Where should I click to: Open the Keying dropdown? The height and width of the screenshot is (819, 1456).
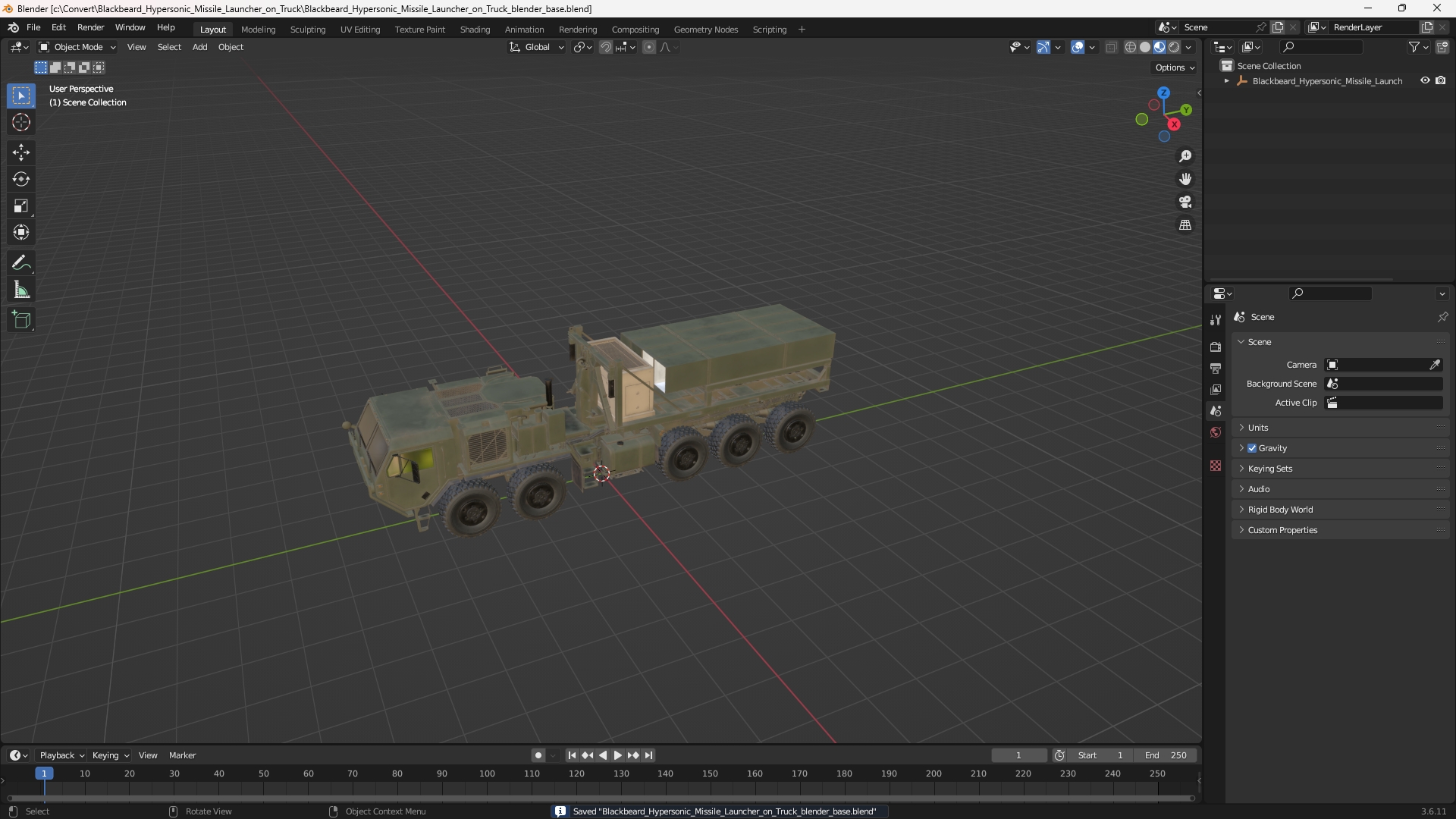tap(110, 755)
